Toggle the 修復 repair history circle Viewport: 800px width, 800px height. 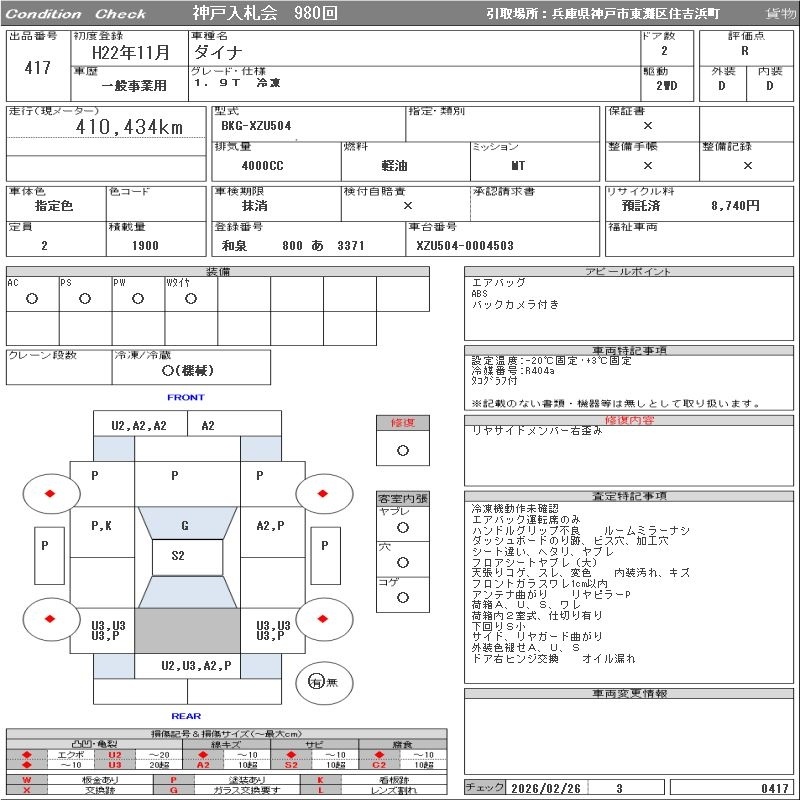pyautogui.click(x=402, y=450)
